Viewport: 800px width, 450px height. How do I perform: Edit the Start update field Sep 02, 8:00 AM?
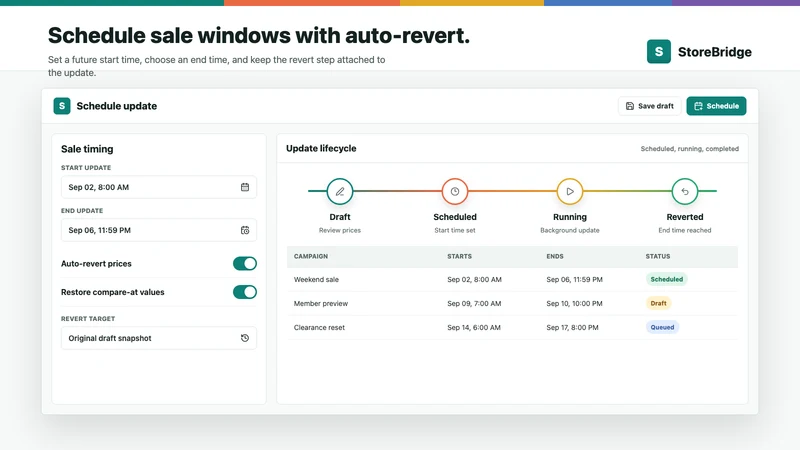(x=159, y=187)
